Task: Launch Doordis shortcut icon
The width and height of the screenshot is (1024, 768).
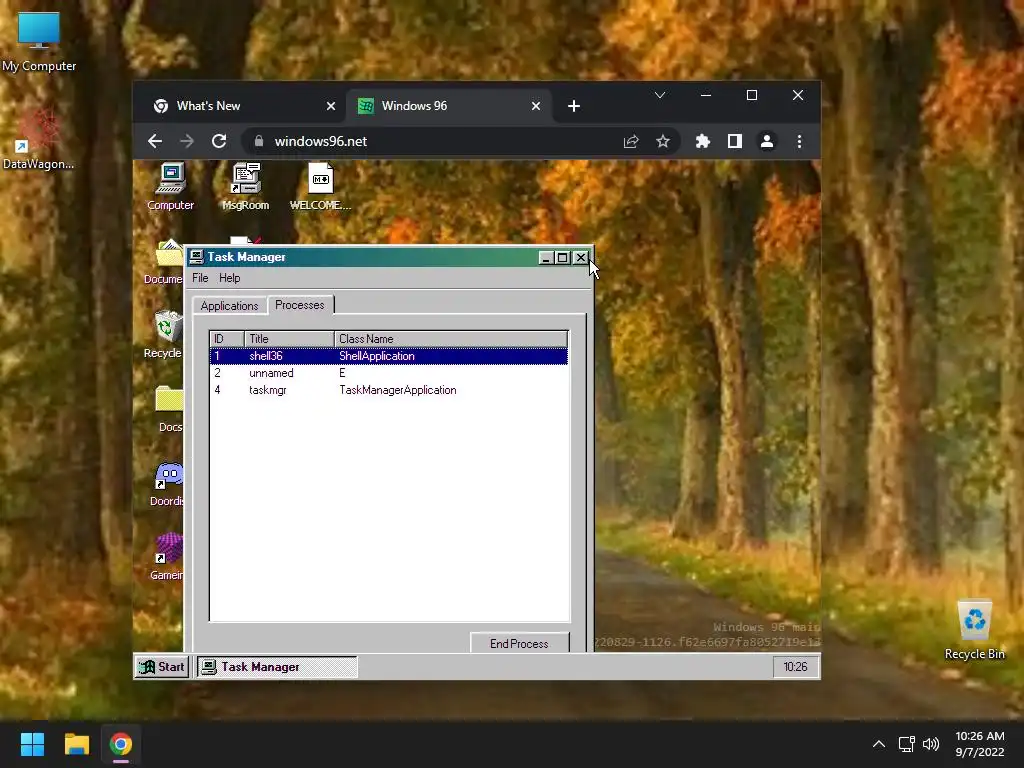Action: 167,483
